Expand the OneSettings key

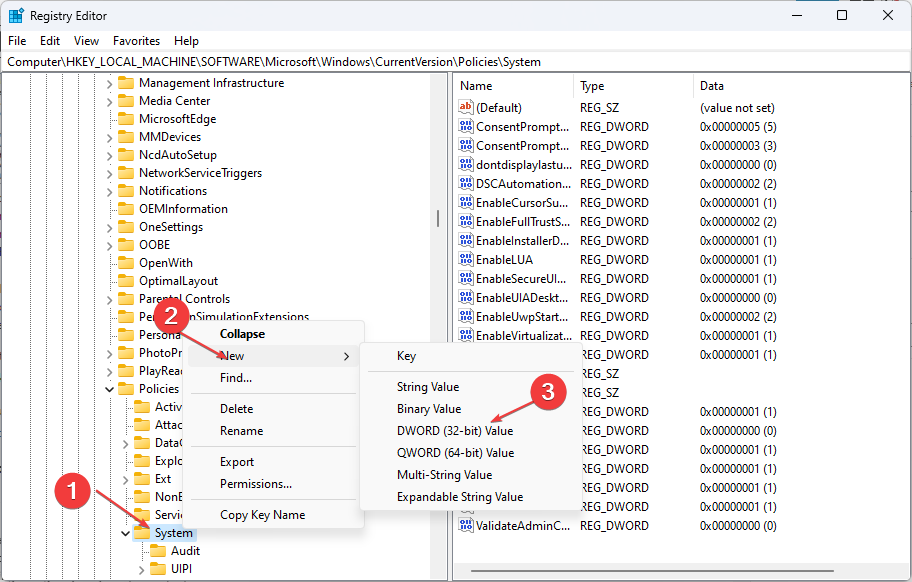click(109, 228)
